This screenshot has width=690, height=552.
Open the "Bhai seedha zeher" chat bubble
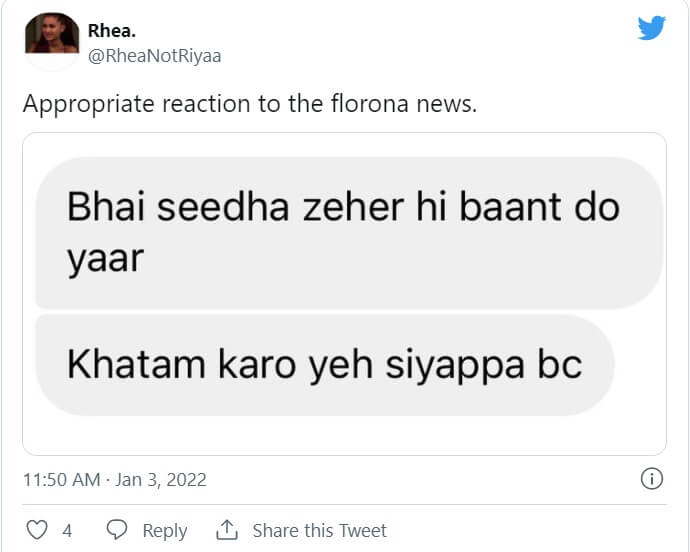pyautogui.click(x=340, y=209)
